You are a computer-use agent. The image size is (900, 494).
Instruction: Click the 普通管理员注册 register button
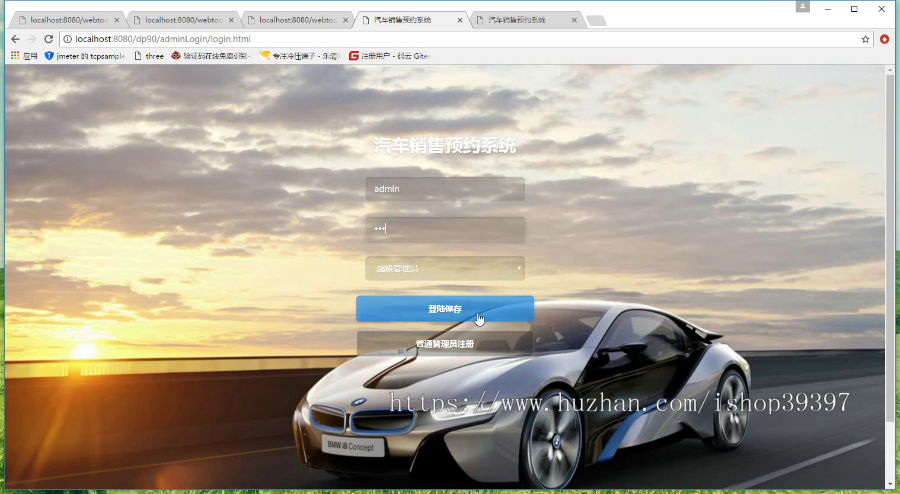point(445,344)
